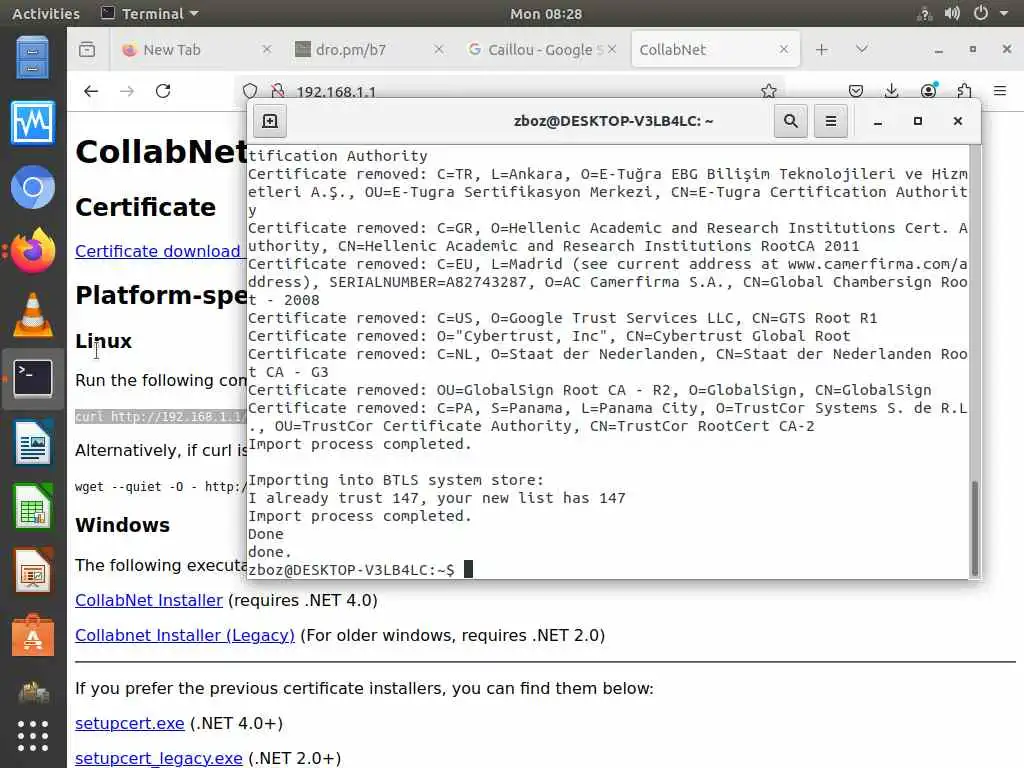Open a new Firefox tab
The image size is (1024, 768).
(x=822, y=50)
